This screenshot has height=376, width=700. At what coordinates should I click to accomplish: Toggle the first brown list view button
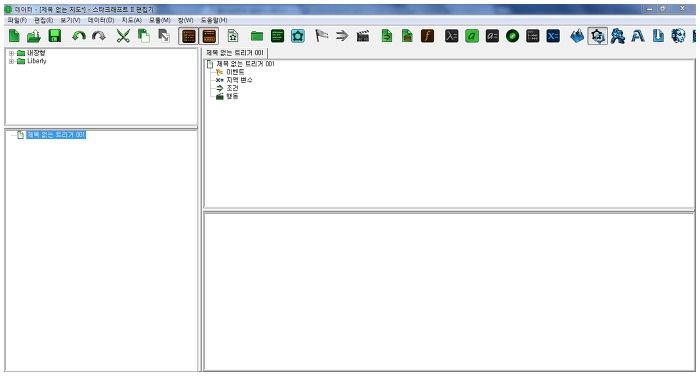click(189, 36)
